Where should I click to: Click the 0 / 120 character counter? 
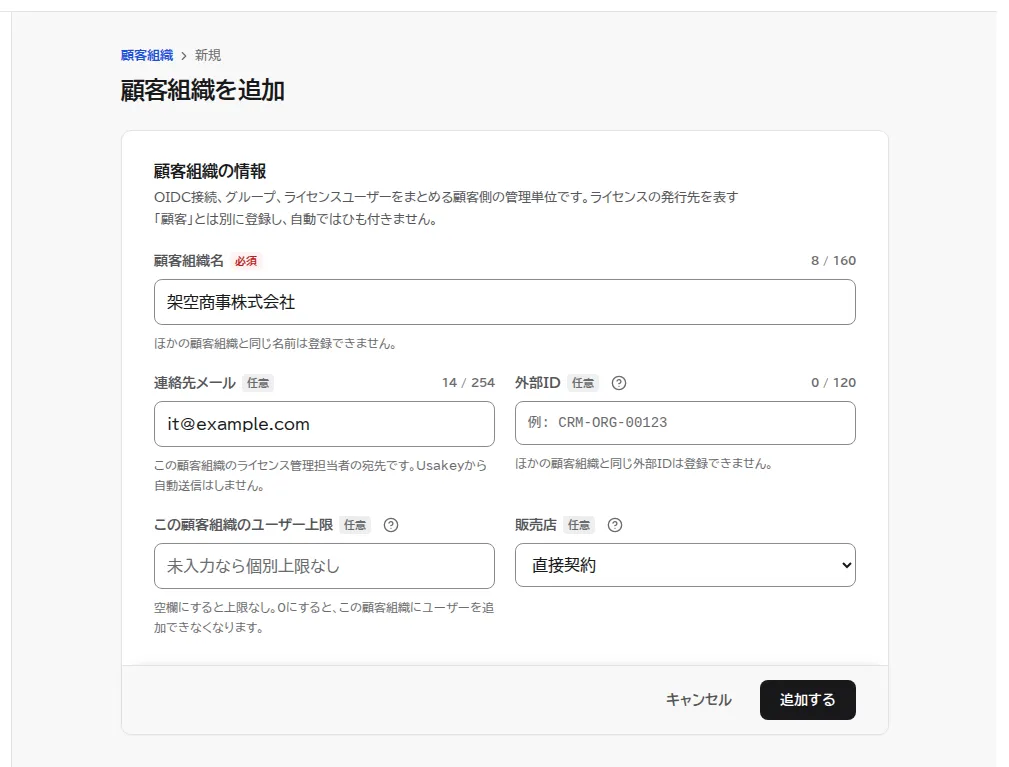pos(833,383)
